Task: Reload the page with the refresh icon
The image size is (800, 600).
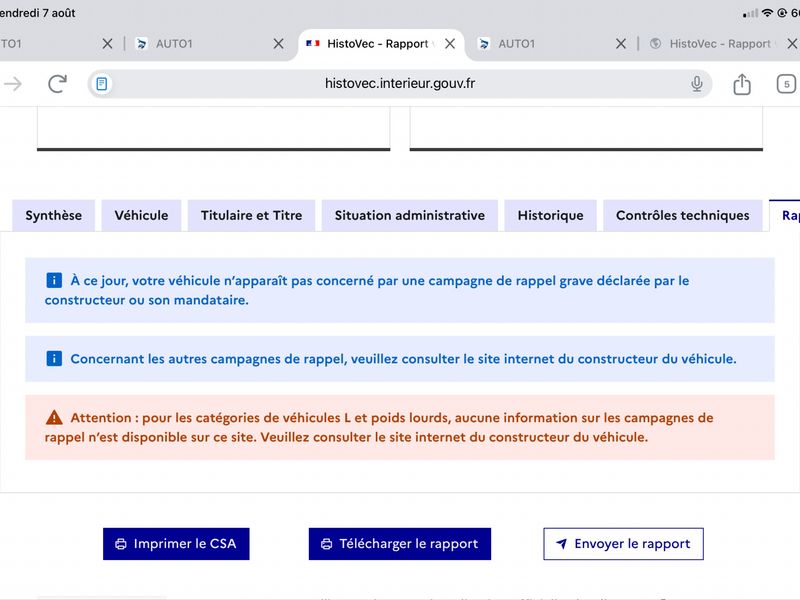Action: [57, 84]
